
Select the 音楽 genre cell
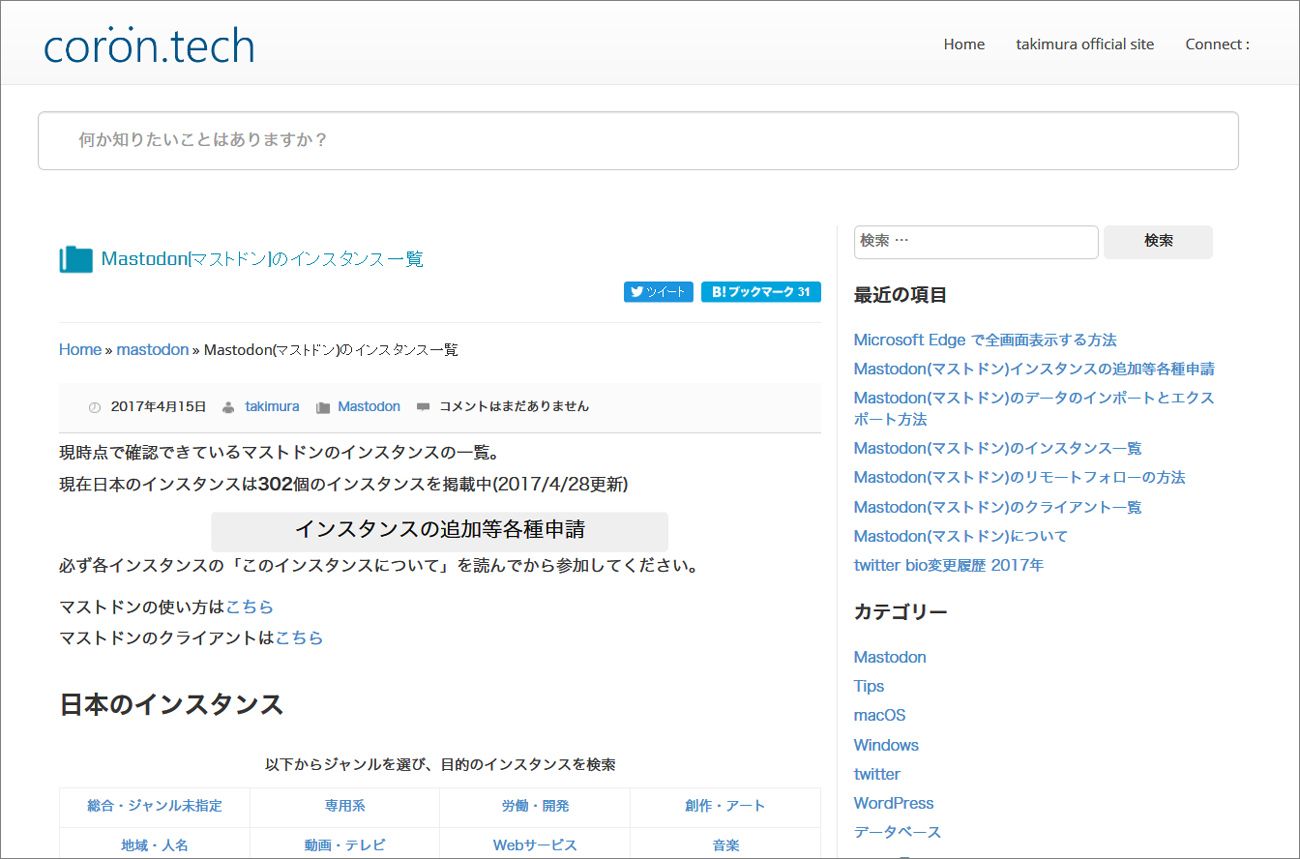tap(725, 845)
